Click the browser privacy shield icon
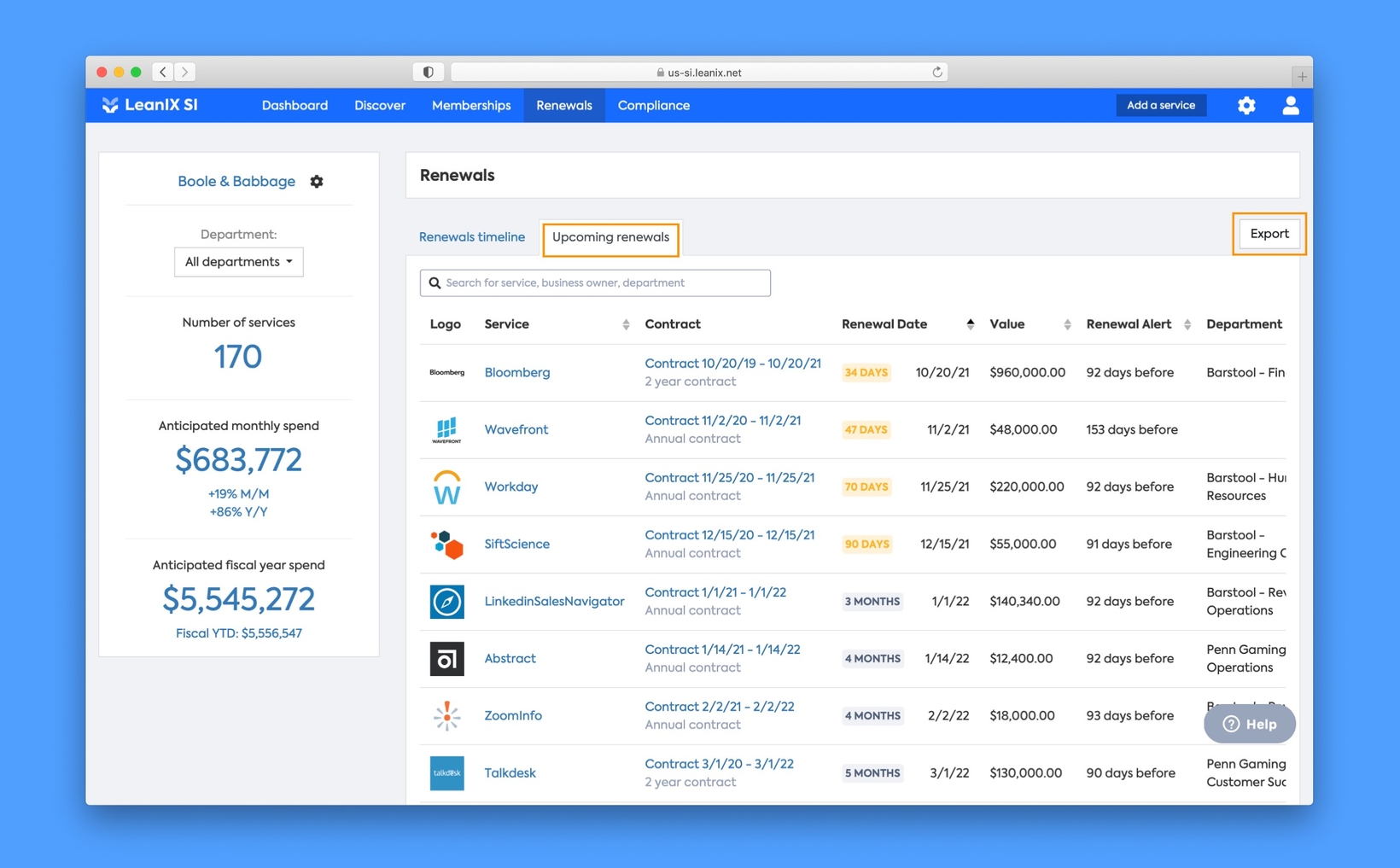 (x=428, y=72)
